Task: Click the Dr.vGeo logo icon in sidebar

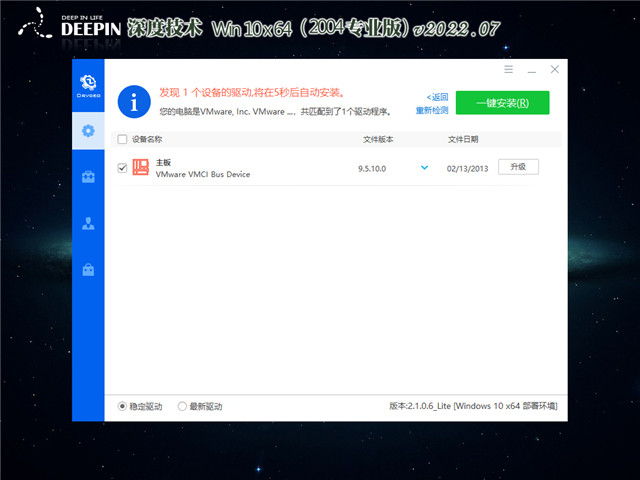Action: [x=88, y=85]
